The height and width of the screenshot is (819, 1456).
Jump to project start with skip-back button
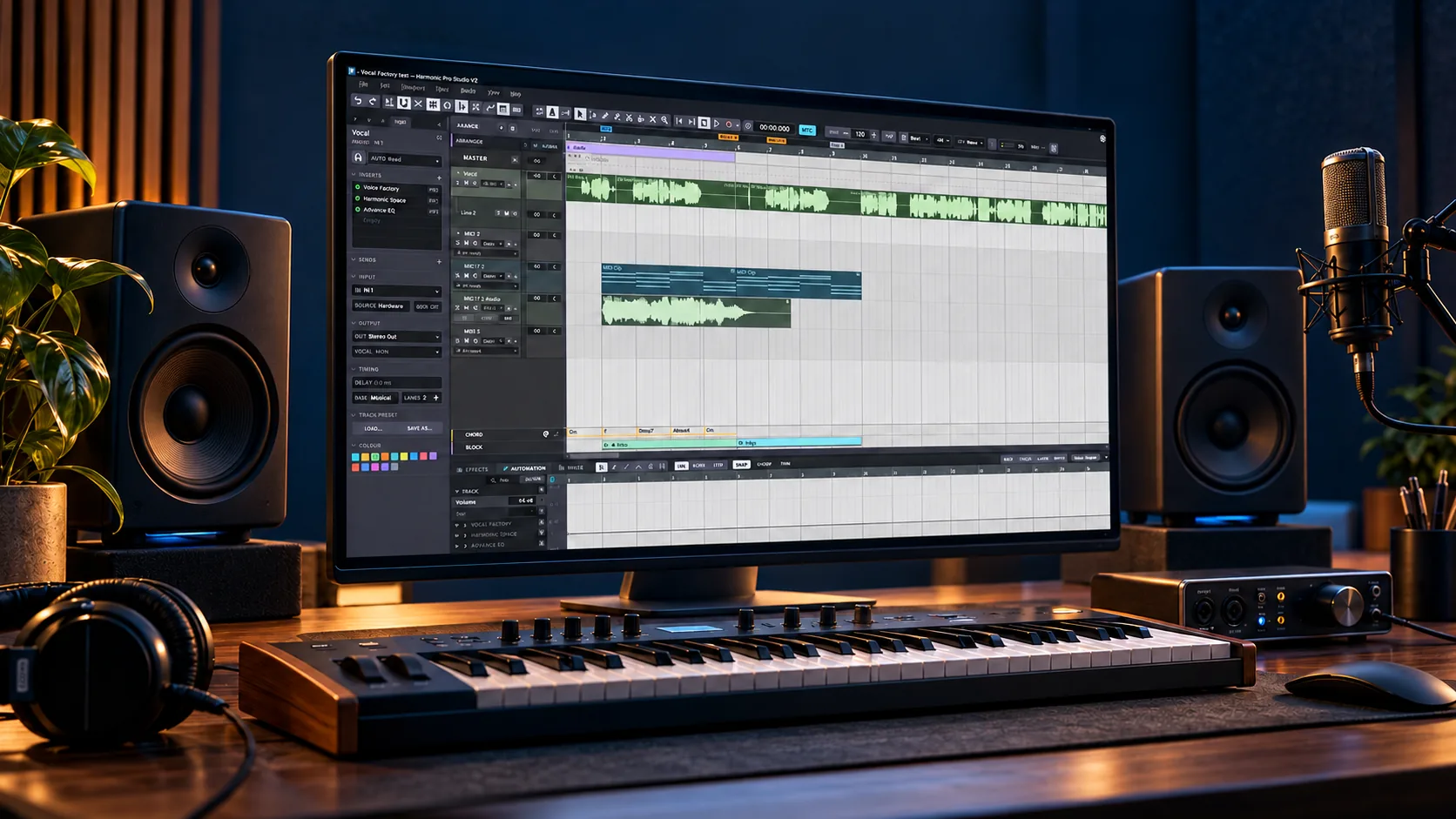coord(679,121)
